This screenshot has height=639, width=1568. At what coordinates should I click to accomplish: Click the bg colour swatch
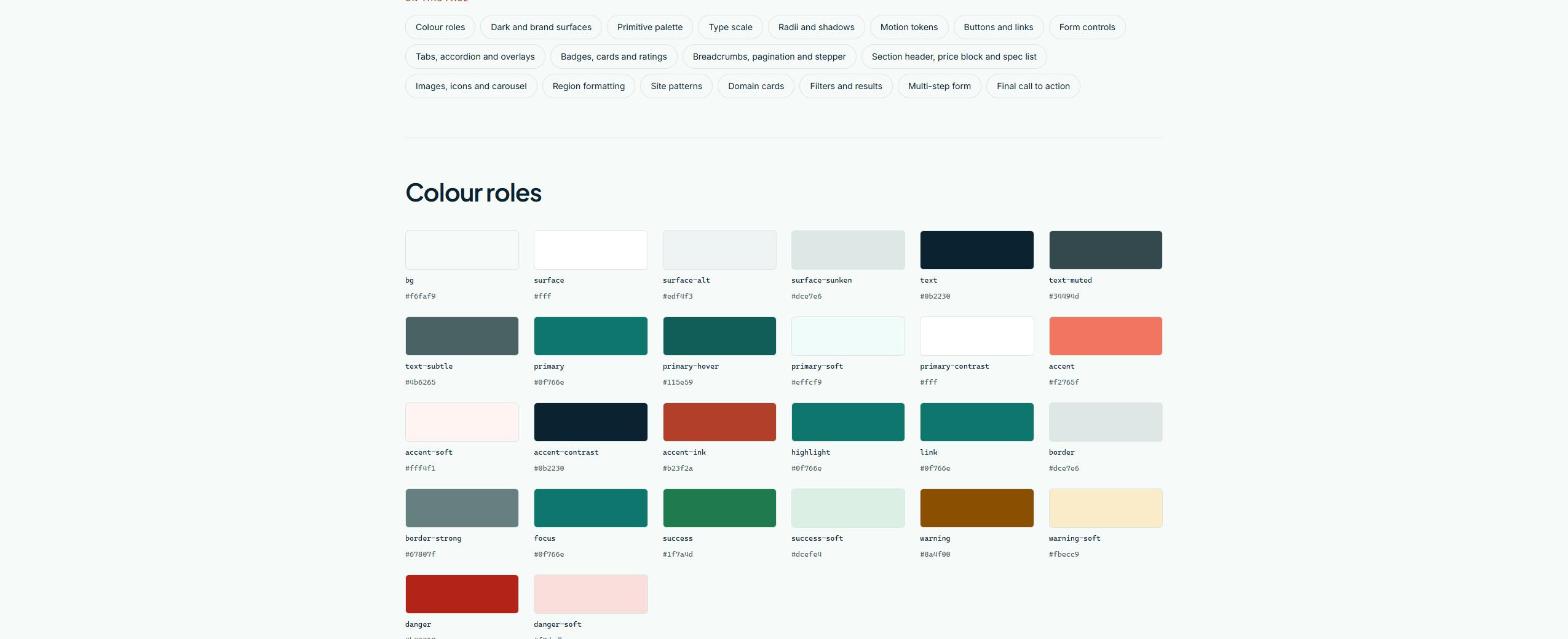coord(462,250)
